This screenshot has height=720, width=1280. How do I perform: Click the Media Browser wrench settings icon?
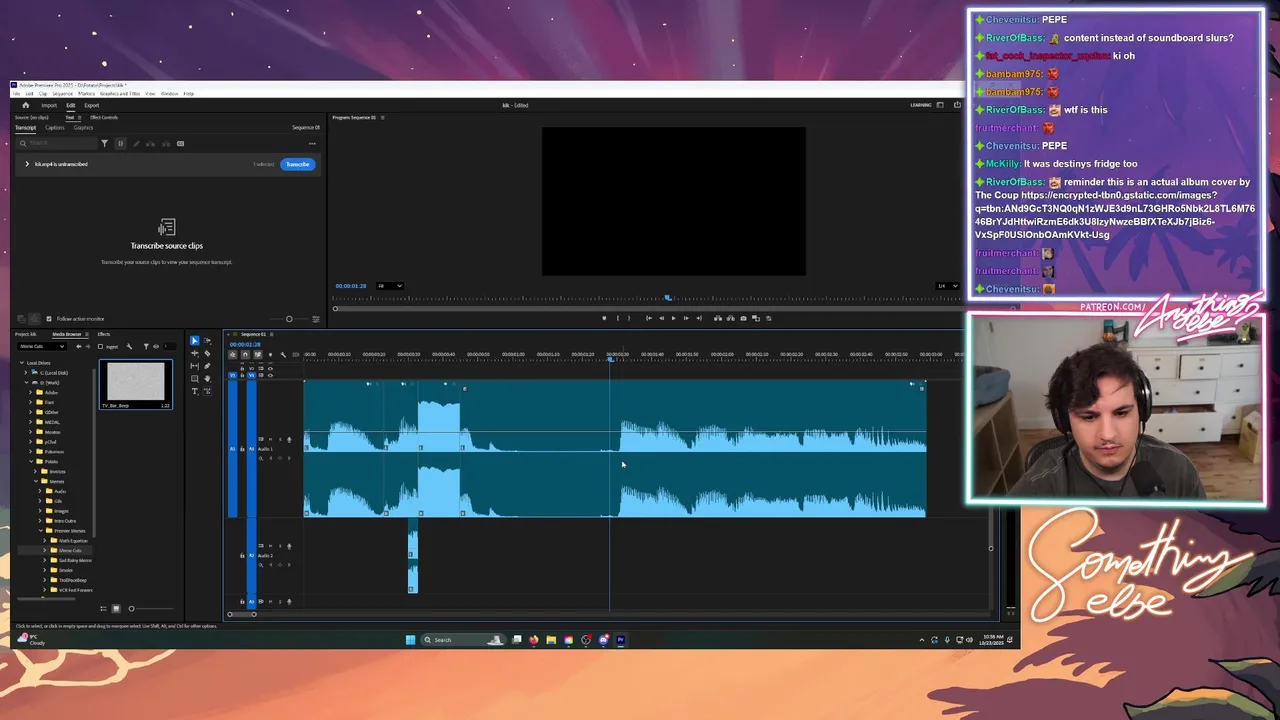(129, 346)
